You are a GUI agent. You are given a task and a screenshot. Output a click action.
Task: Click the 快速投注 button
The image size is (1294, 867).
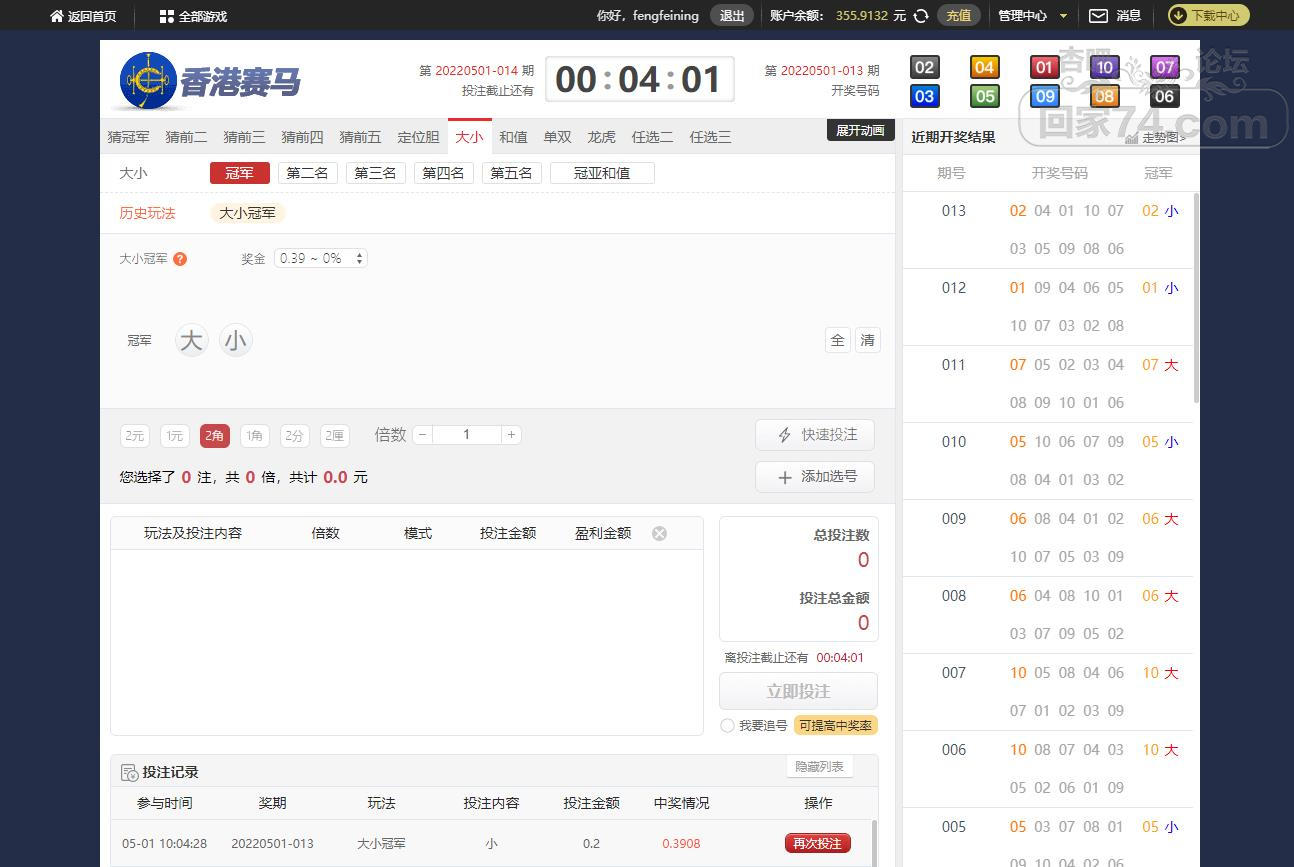coord(815,435)
